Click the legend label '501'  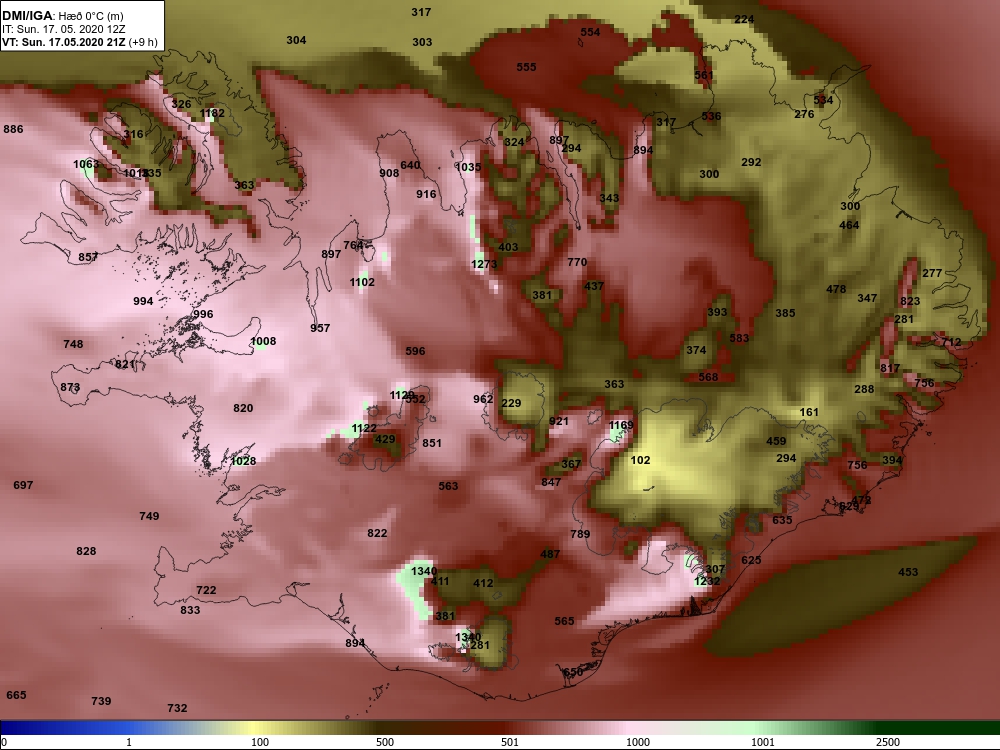pos(510,742)
